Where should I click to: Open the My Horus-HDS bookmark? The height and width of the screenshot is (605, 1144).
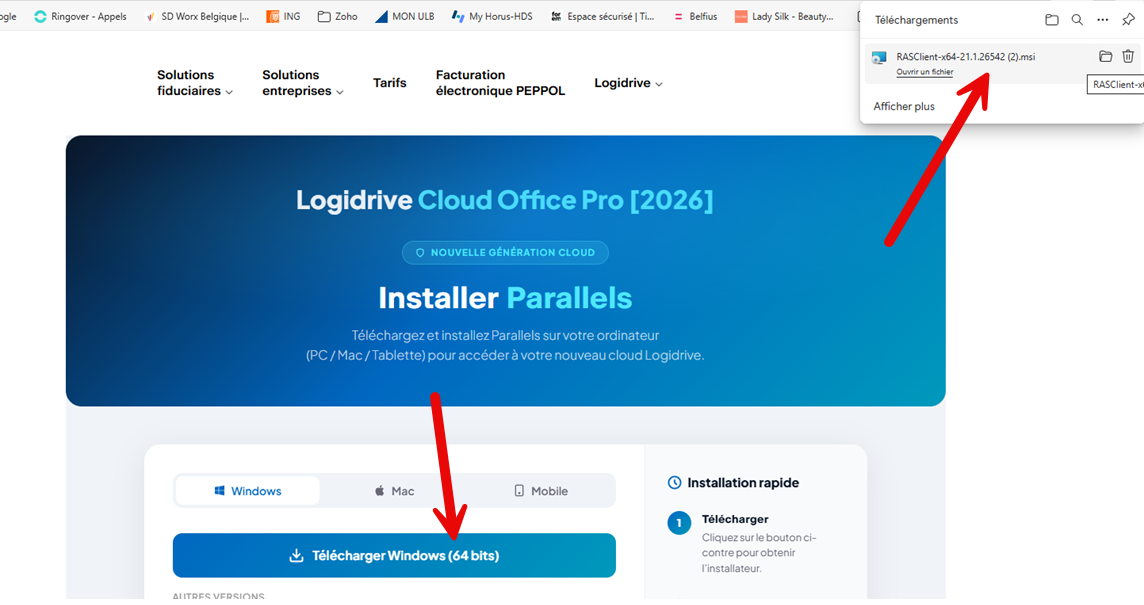tap(492, 16)
